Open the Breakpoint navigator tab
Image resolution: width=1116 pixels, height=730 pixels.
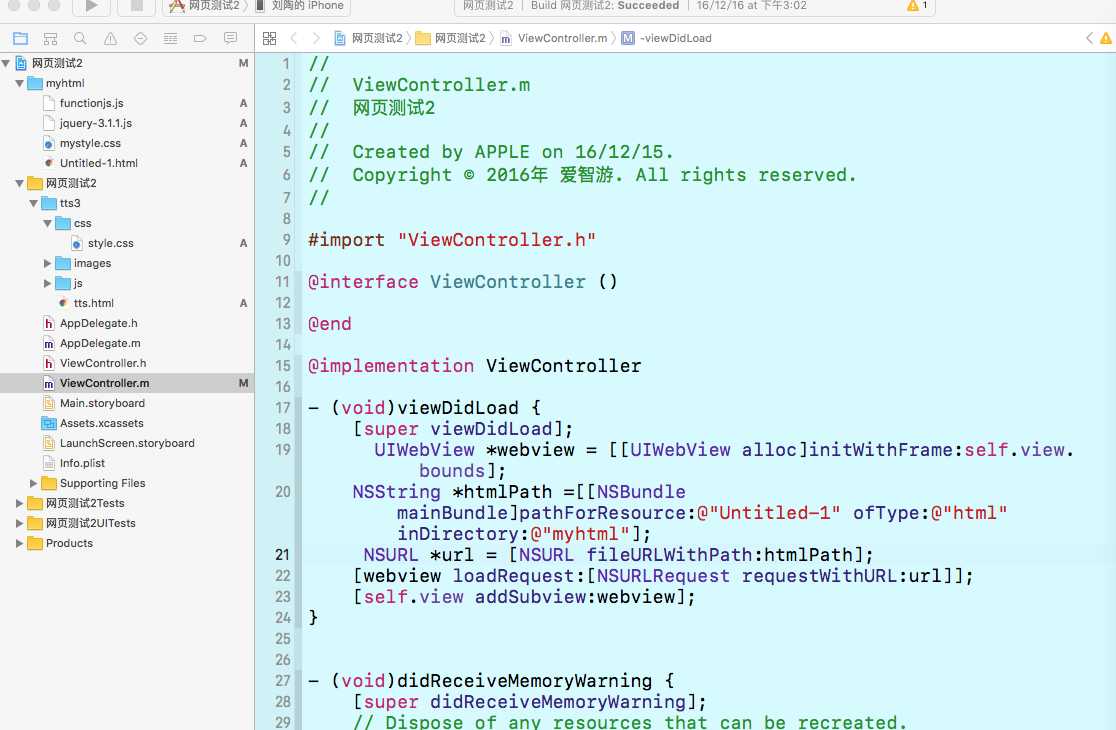coord(200,38)
